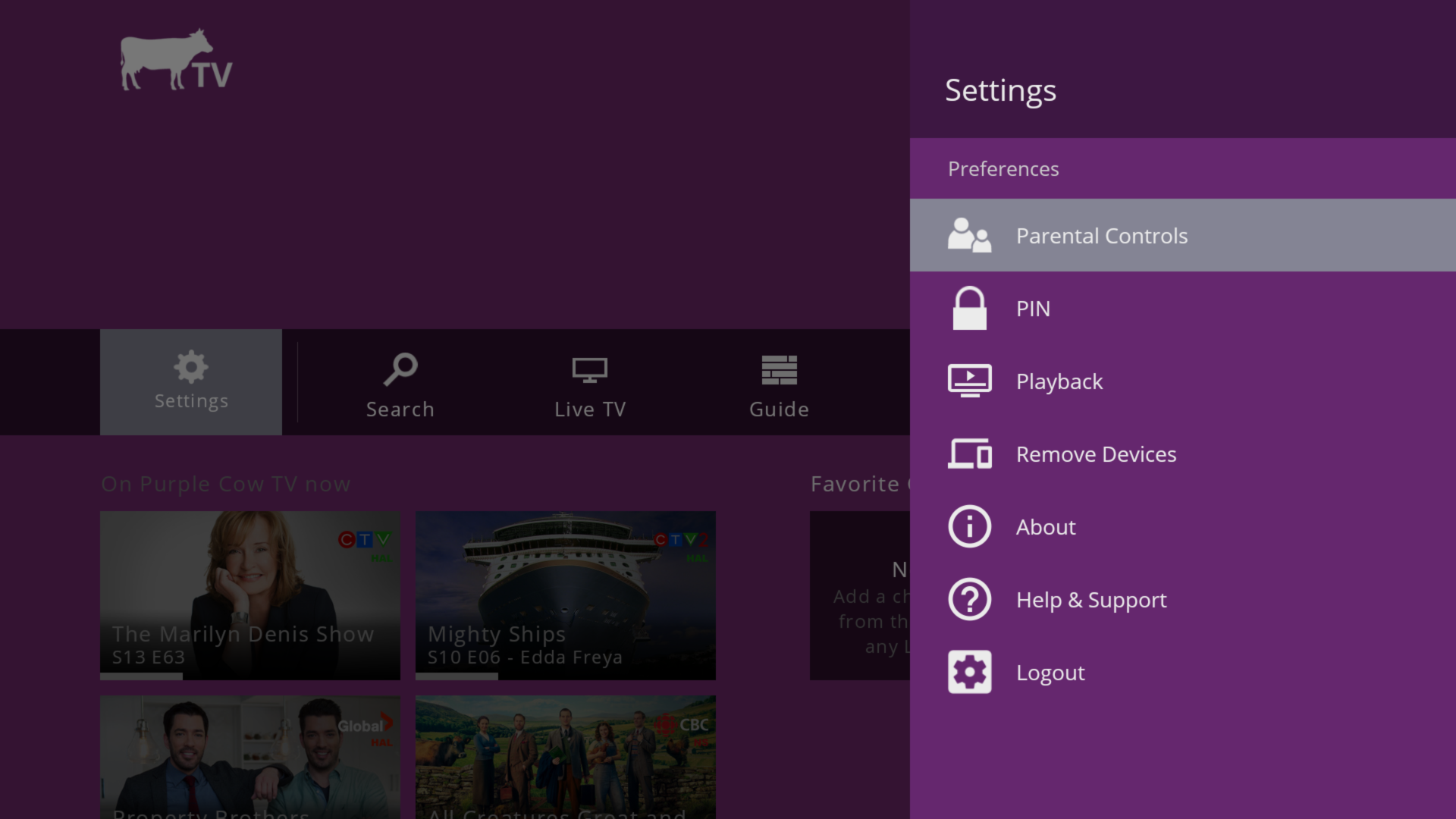Open the Mighty Ships thumbnail
1456x819 pixels.
coord(565,595)
